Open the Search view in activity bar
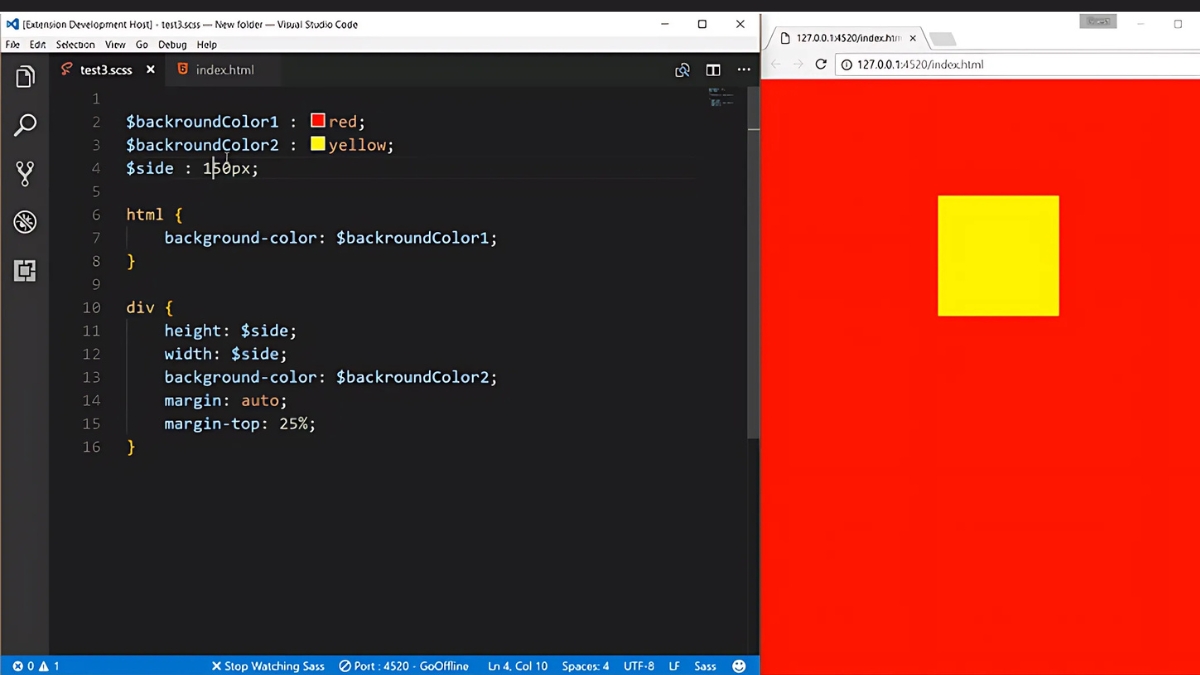 25,125
